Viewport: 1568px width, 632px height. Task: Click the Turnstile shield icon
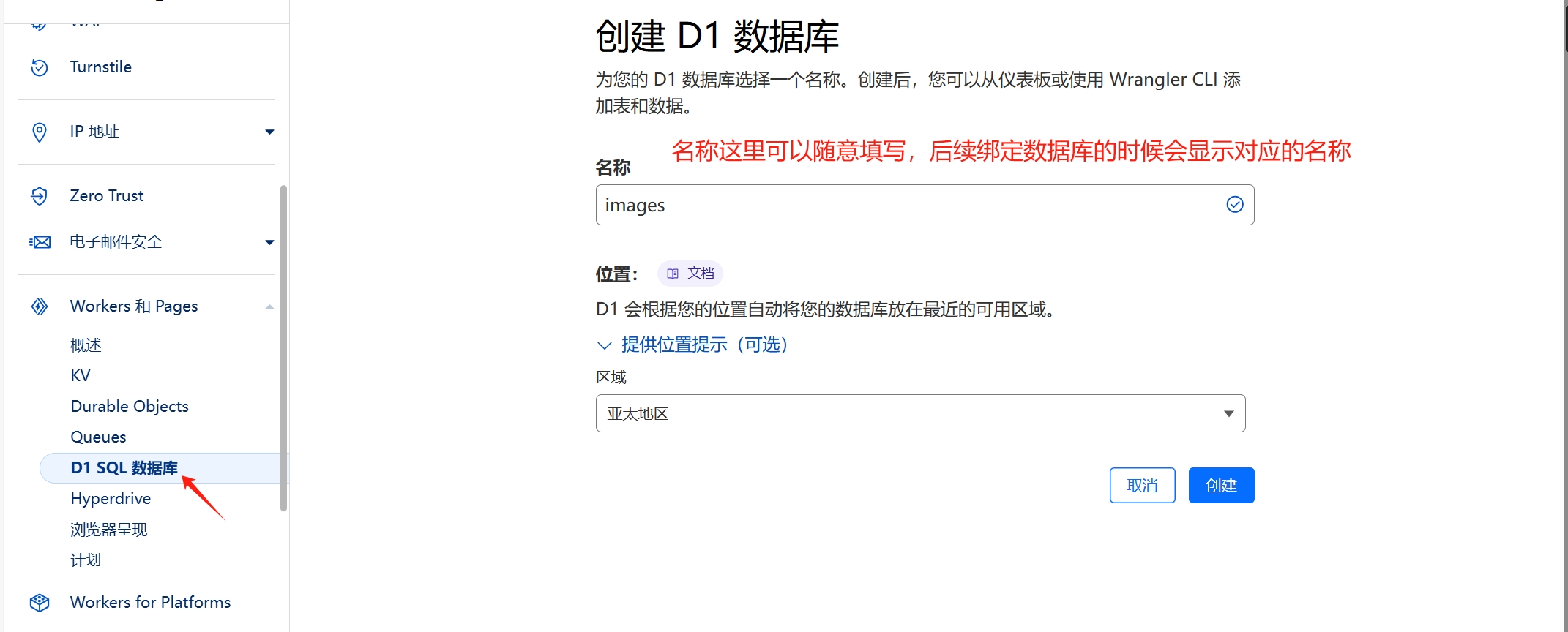pos(40,67)
